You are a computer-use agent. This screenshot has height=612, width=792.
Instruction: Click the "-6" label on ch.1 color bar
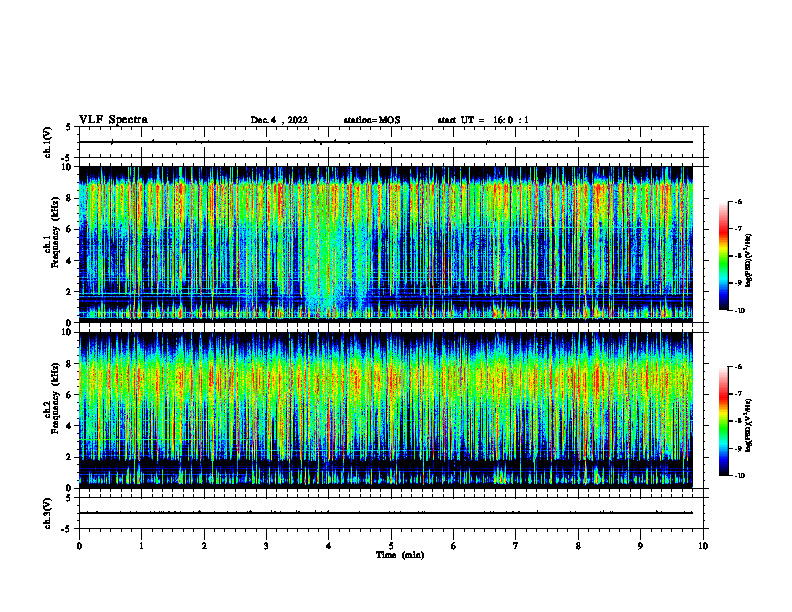click(738, 201)
